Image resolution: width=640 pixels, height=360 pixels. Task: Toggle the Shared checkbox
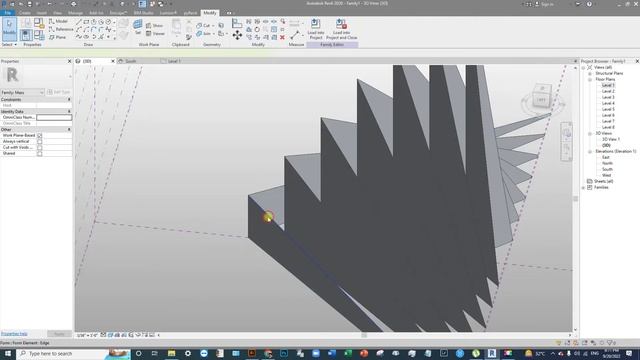click(40, 153)
